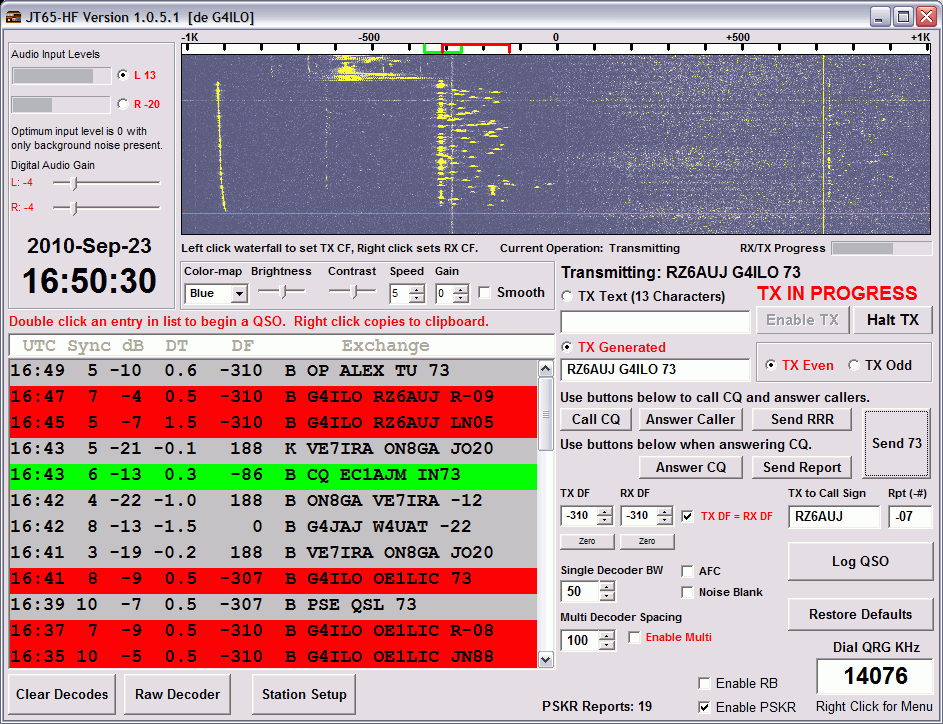Click the TX Text input field
The image size is (943, 724).
(x=656, y=322)
